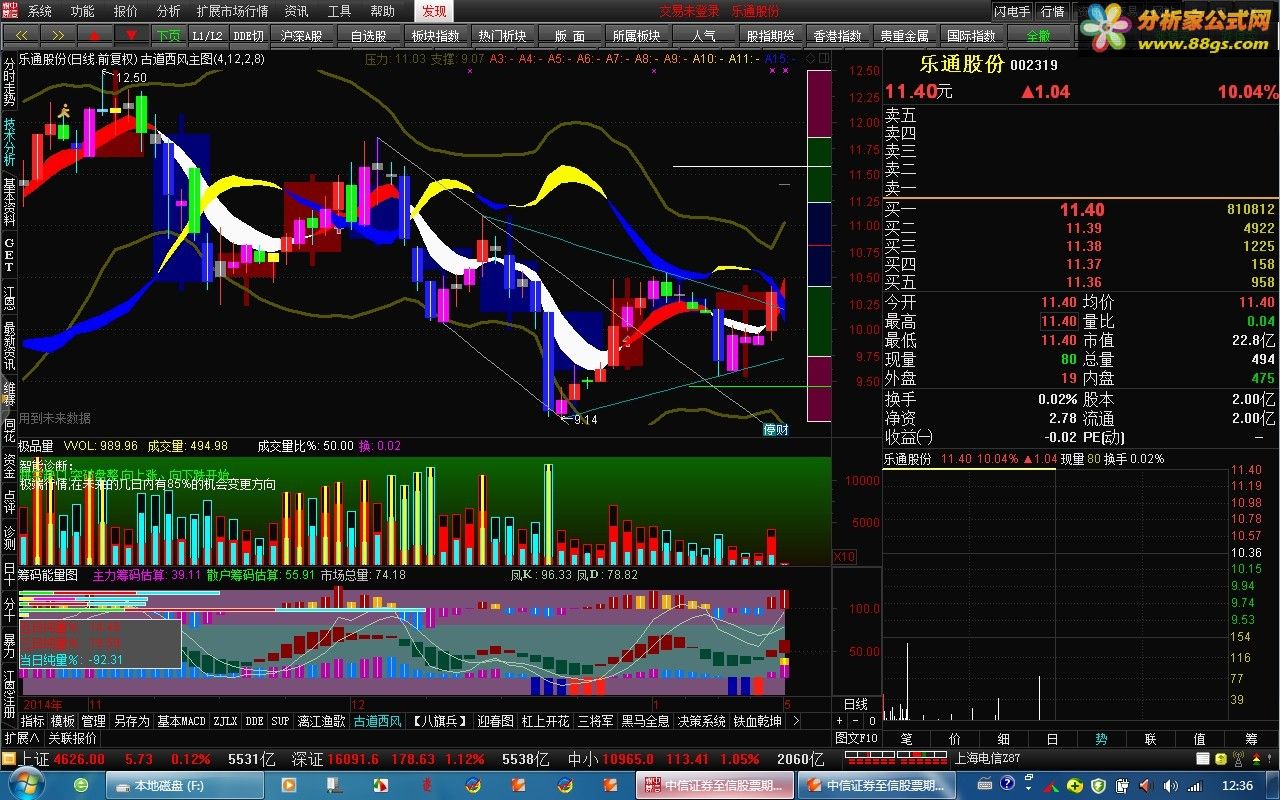This screenshot has width=1280, height=800.
Task: Select the 【八旗兵】 indicator tab
Action: click(440, 721)
